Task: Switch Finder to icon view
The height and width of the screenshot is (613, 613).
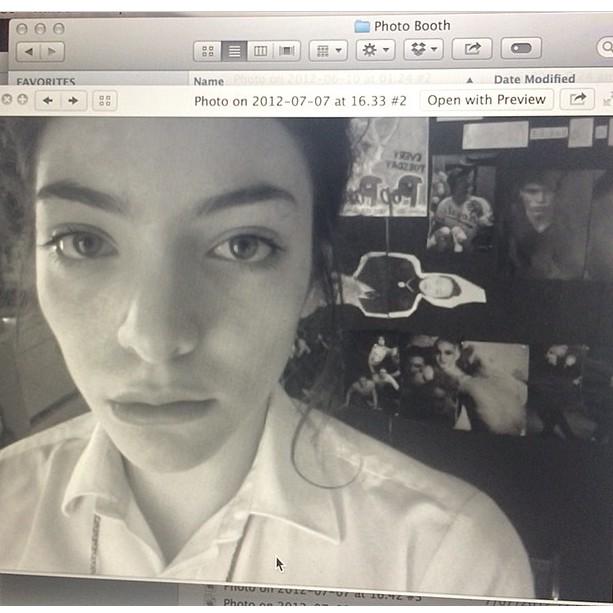Action: [x=208, y=51]
